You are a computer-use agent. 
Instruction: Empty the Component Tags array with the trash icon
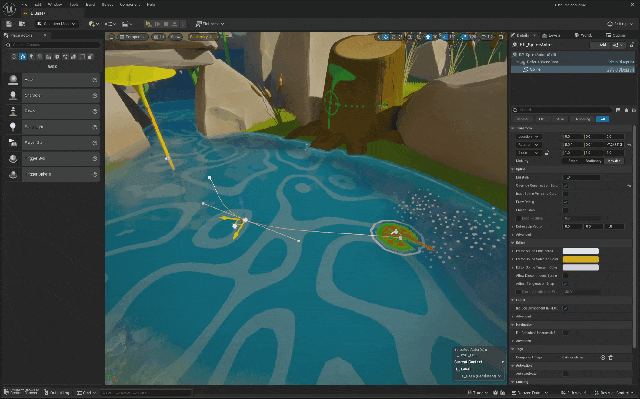tap(610, 357)
